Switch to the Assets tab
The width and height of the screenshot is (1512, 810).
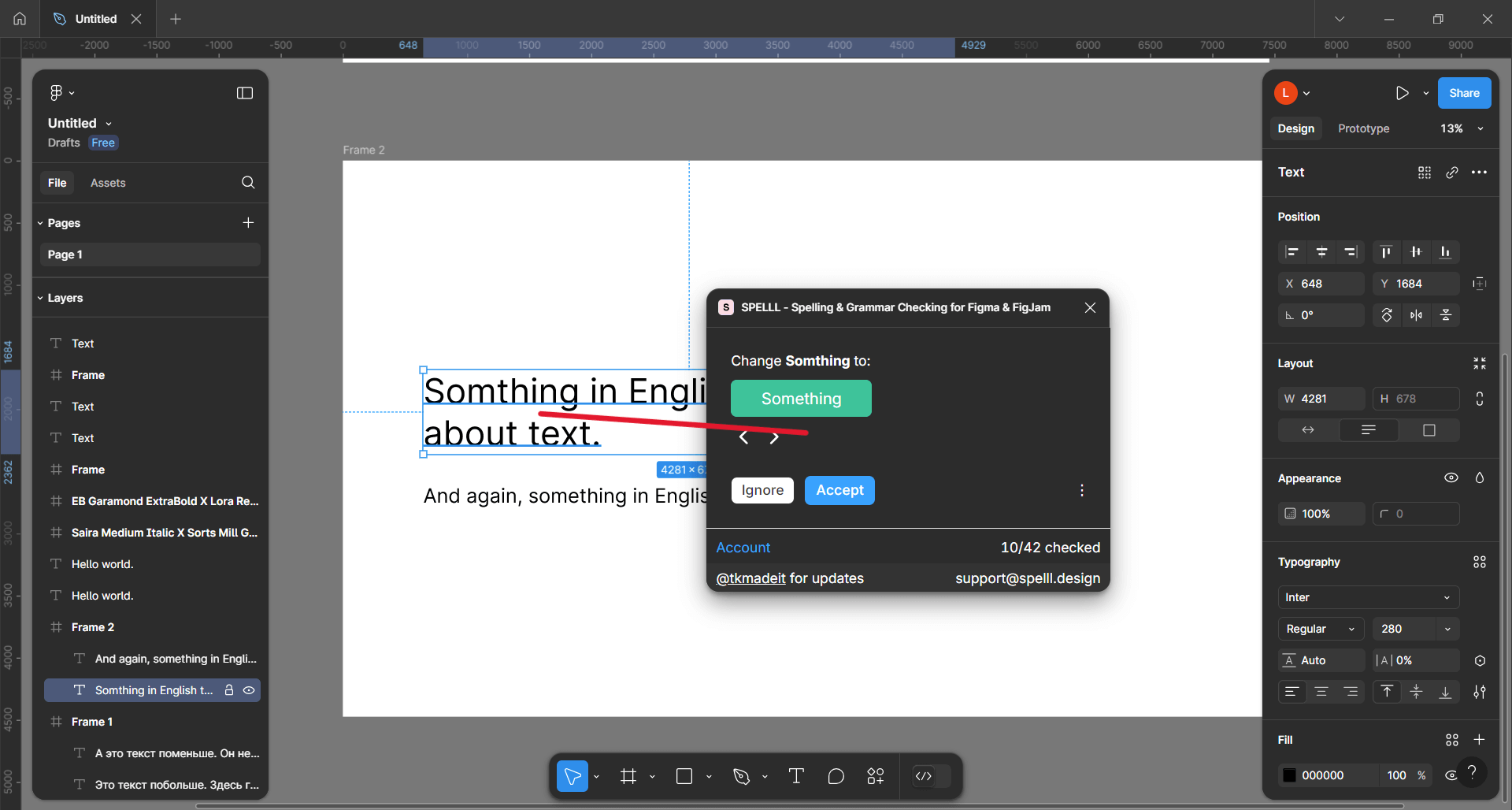pyautogui.click(x=108, y=183)
